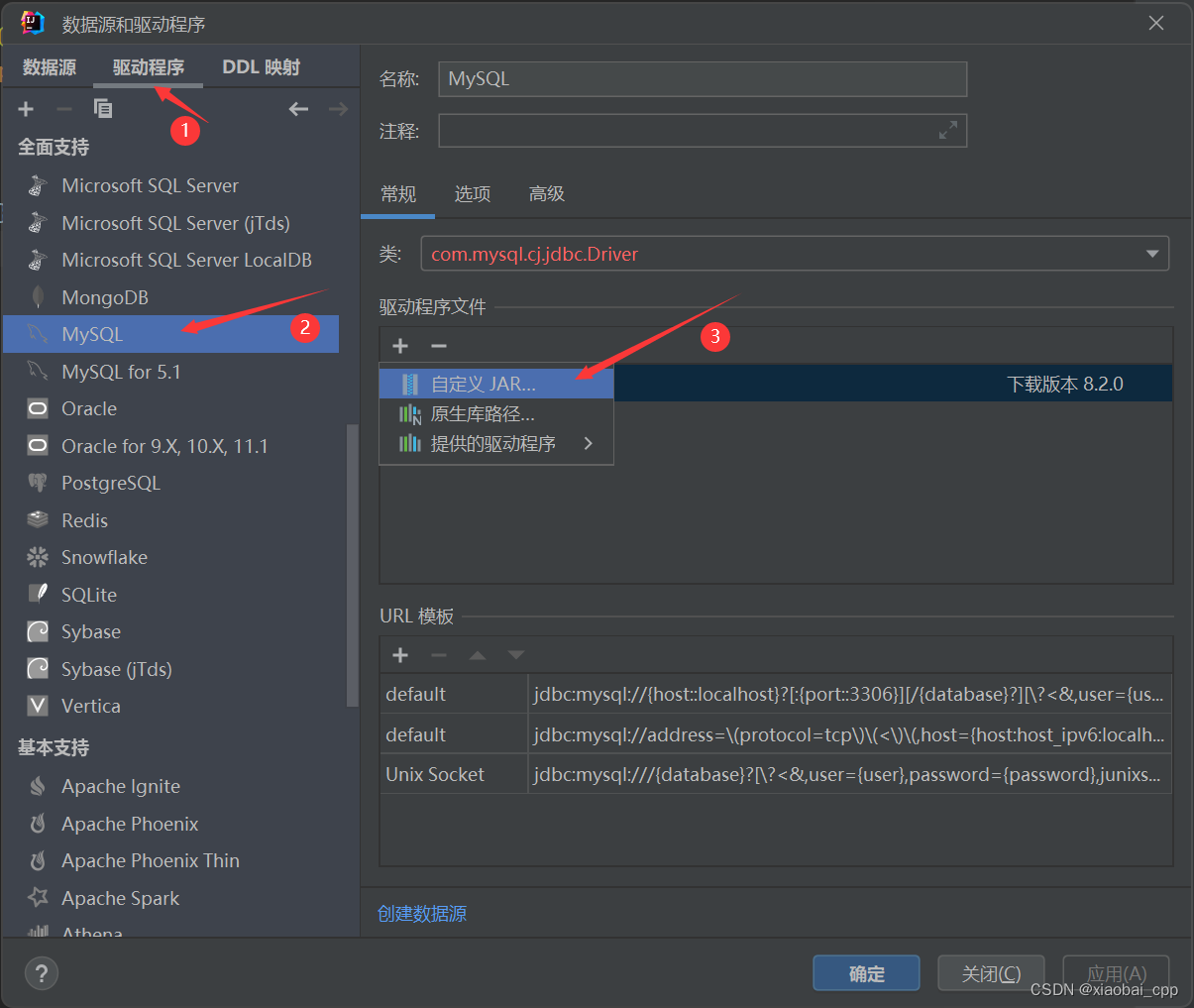
Task: Open the driver class dropdown
Action: point(1152,254)
